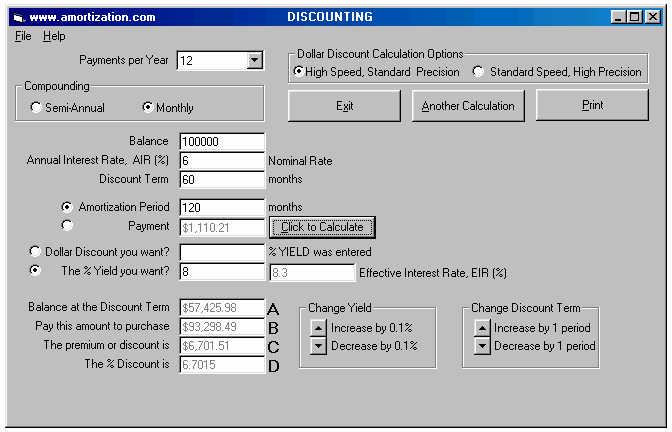The width and height of the screenshot is (672, 432).
Task: Click the Another Calculation button
Action: (x=468, y=106)
